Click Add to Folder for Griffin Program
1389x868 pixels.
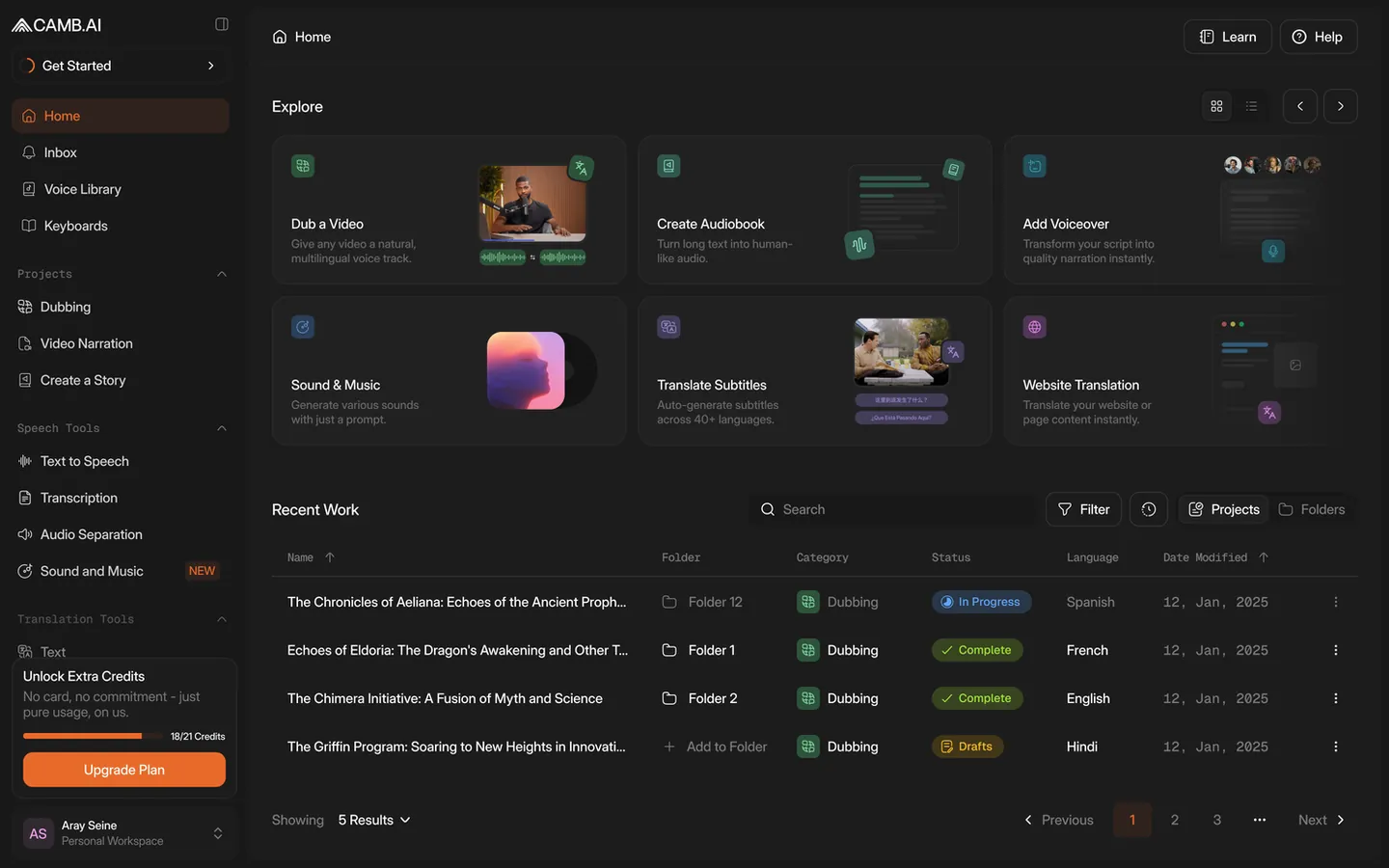tap(715, 746)
